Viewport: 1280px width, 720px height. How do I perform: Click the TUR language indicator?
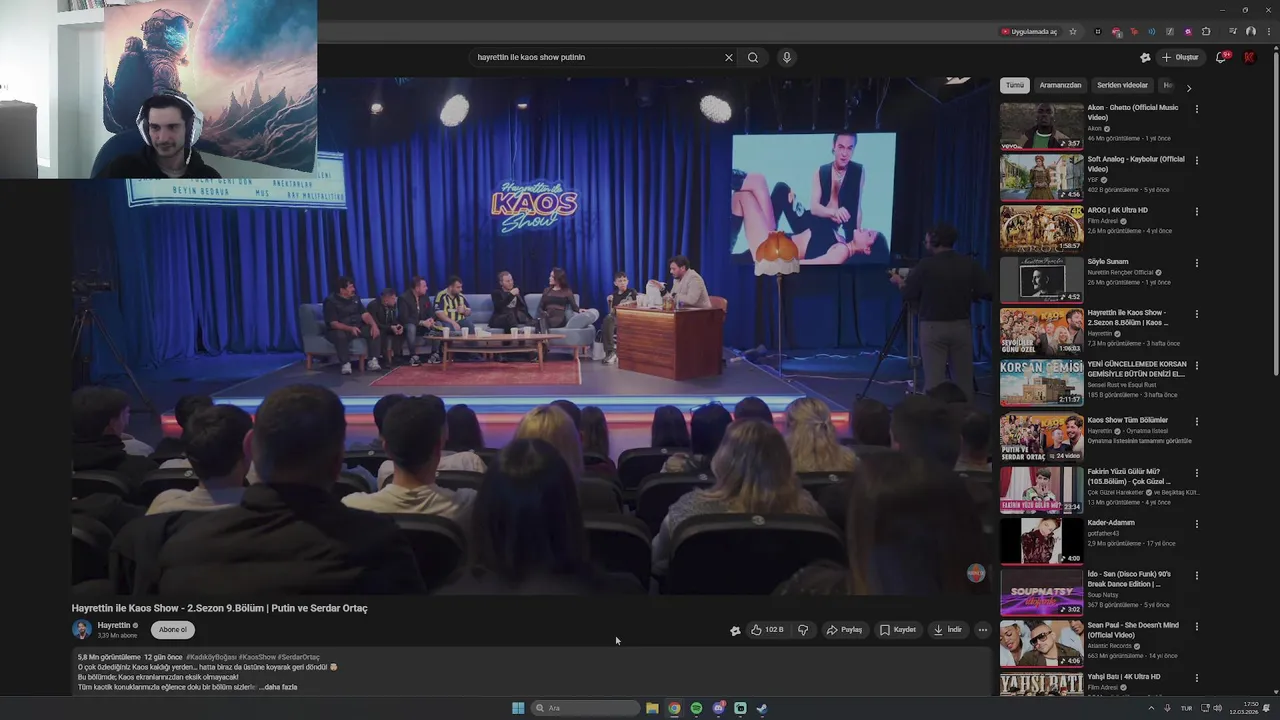pos(1186,708)
